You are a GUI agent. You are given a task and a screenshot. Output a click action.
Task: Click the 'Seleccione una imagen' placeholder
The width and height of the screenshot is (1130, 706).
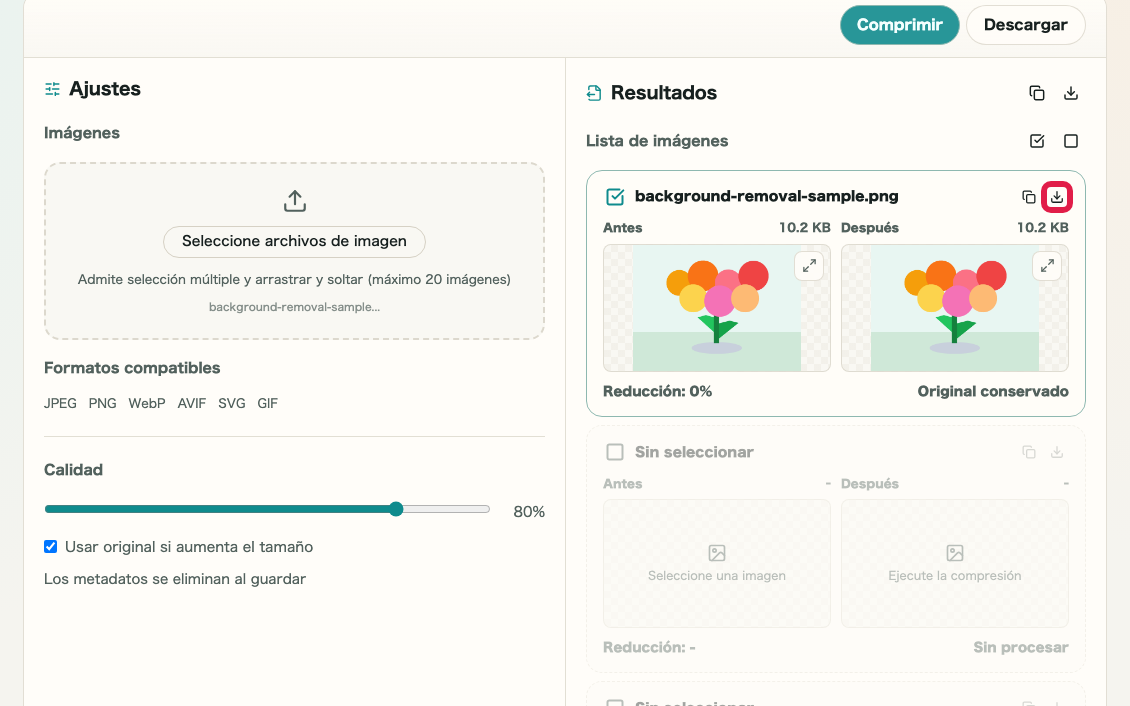pos(716,564)
